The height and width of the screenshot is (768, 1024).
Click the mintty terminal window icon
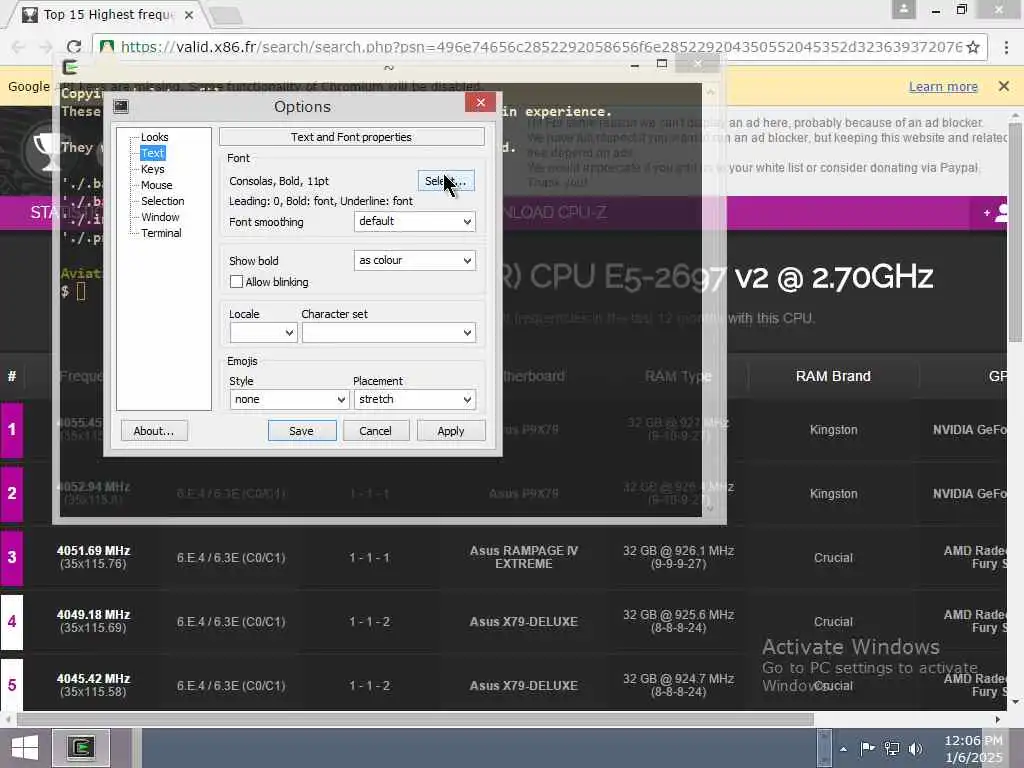pos(70,67)
